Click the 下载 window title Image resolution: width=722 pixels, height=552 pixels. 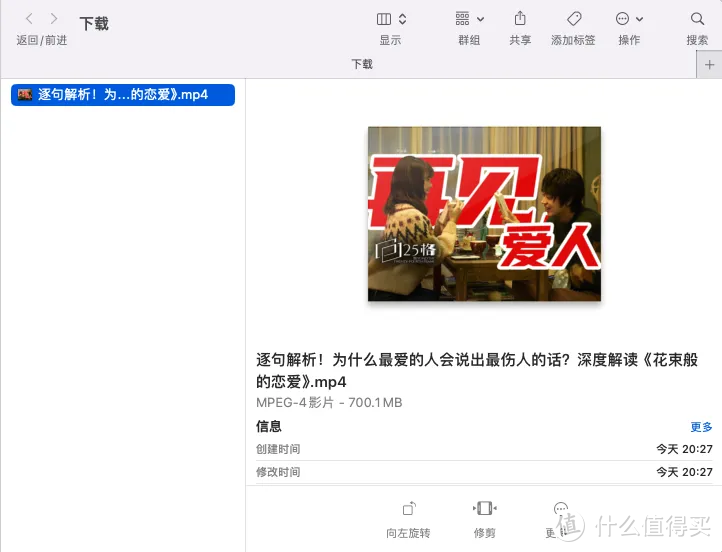(94, 23)
